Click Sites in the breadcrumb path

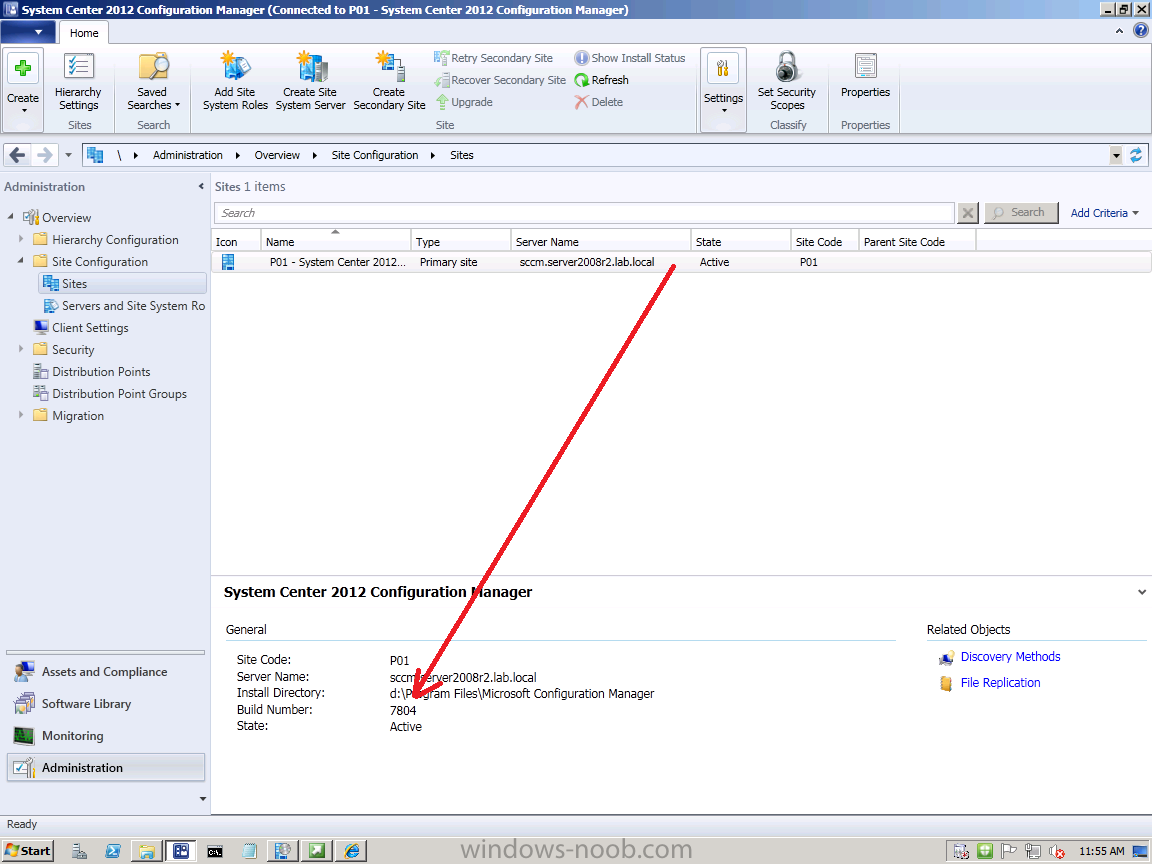[461, 155]
